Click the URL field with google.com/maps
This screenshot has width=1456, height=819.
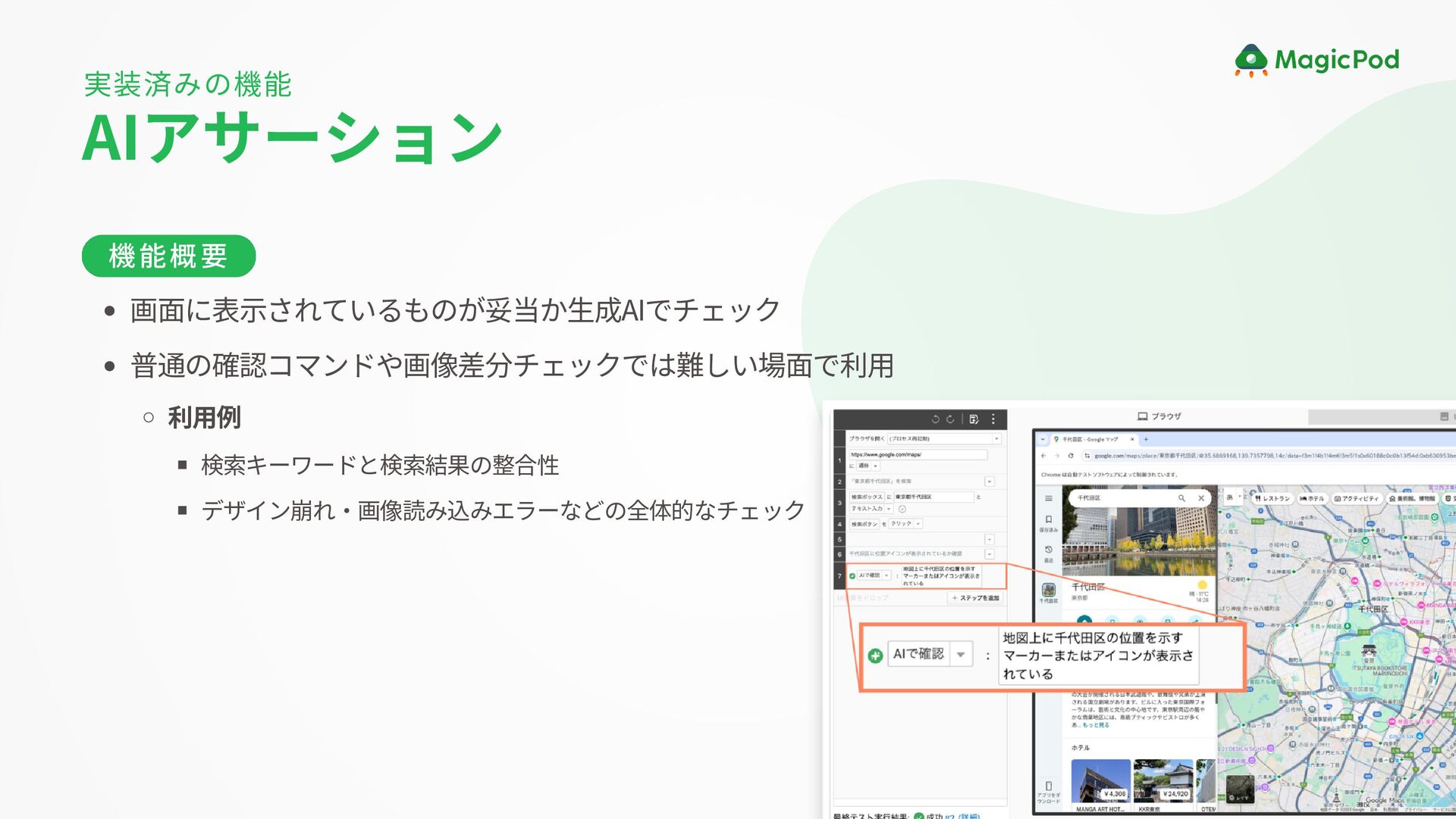918,455
